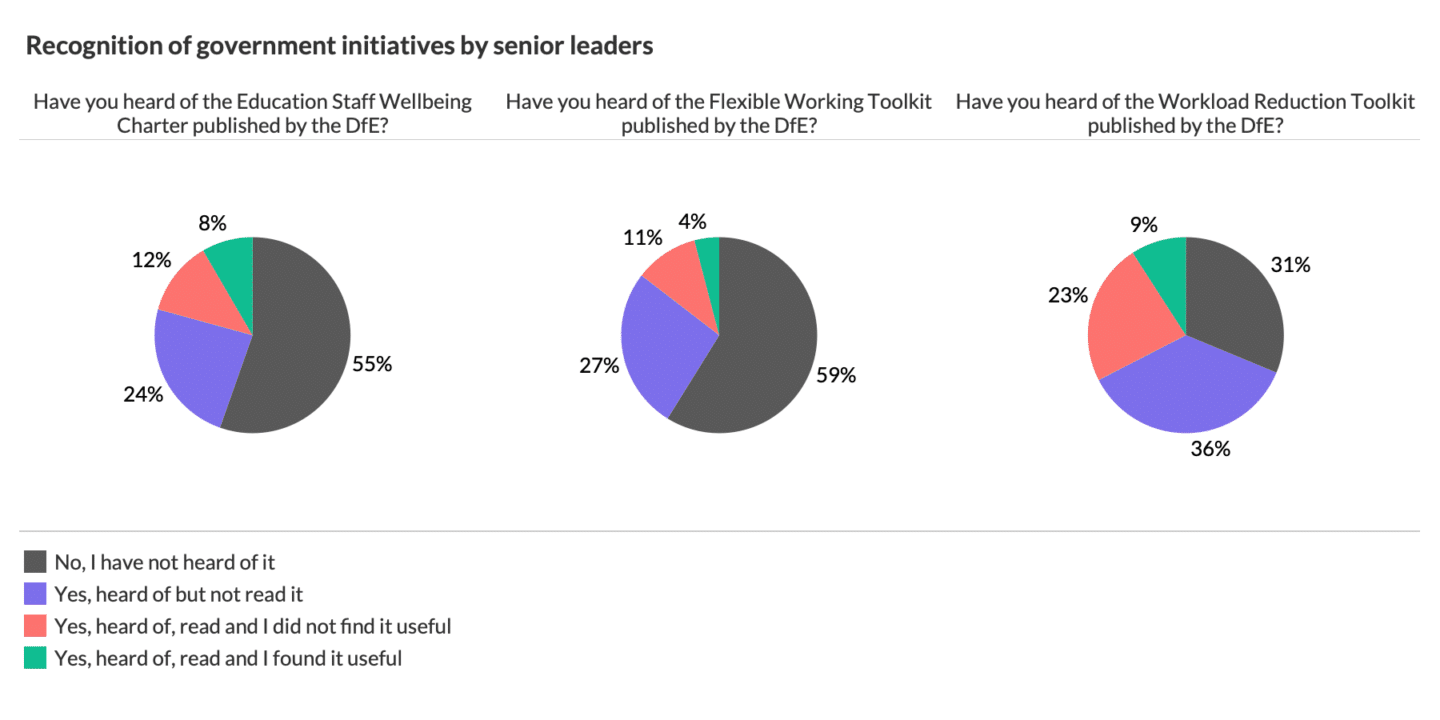Click the purple 'heard of but not read it' legend swatch
The image size is (1440, 720).
click(35, 594)
